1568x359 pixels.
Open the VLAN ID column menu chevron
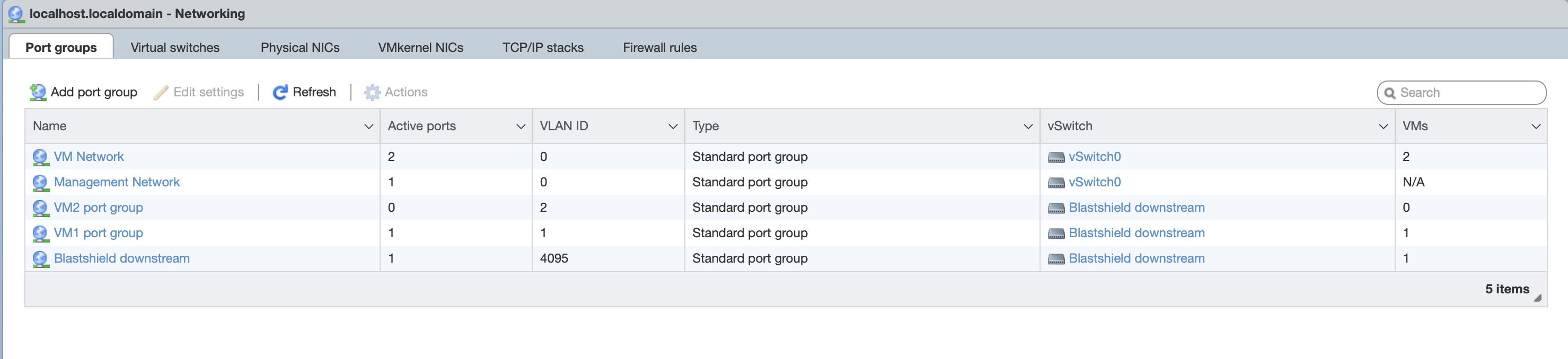click(673, 127)
